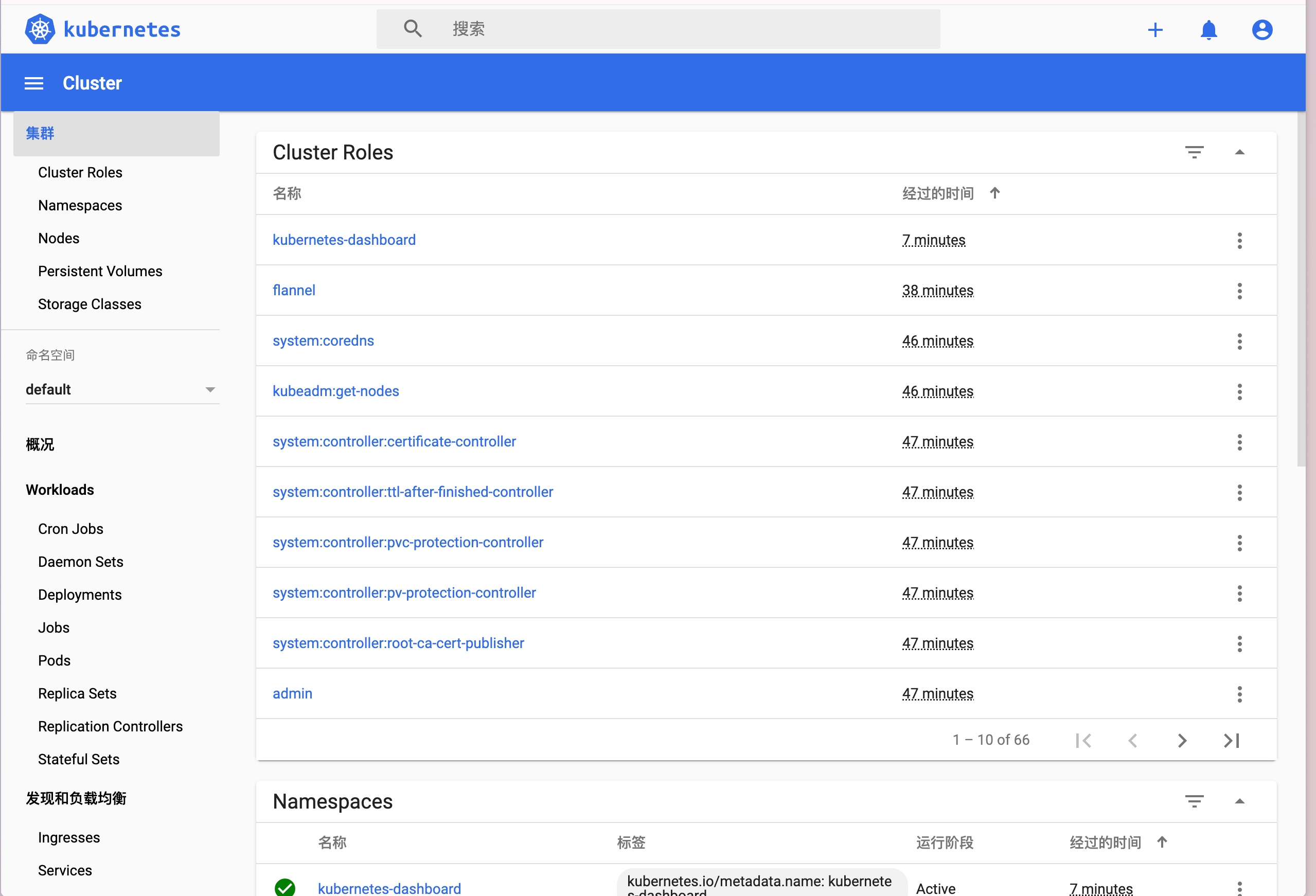
Task: Collapse the Cluster Roles card
Action: tap(1239, 152)
